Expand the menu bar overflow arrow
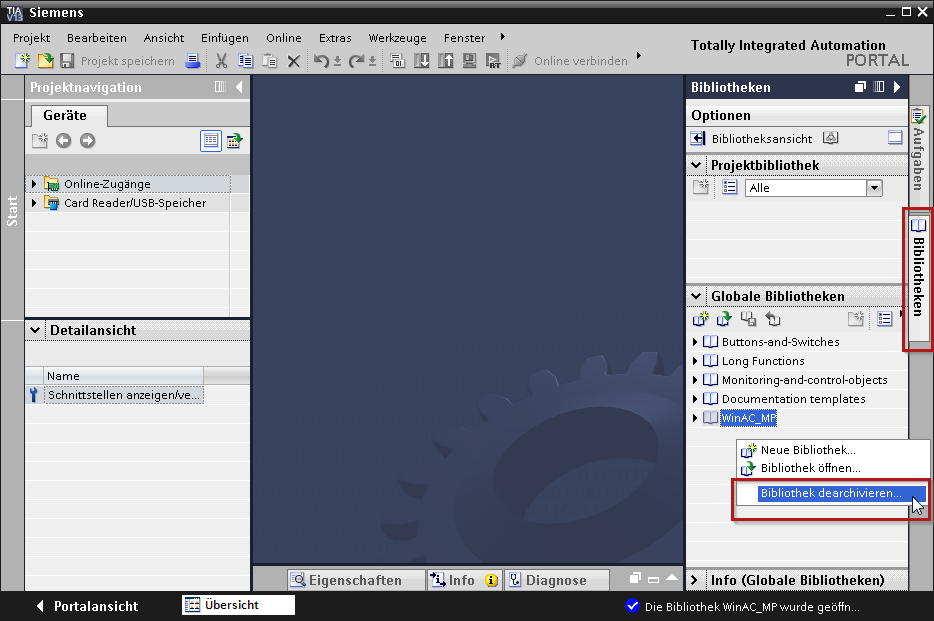 [503, 37]
